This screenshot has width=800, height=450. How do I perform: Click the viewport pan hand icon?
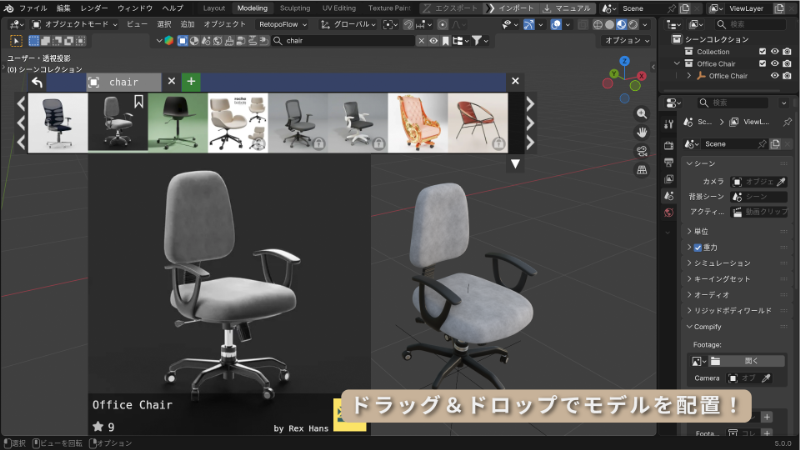[642, 133]
